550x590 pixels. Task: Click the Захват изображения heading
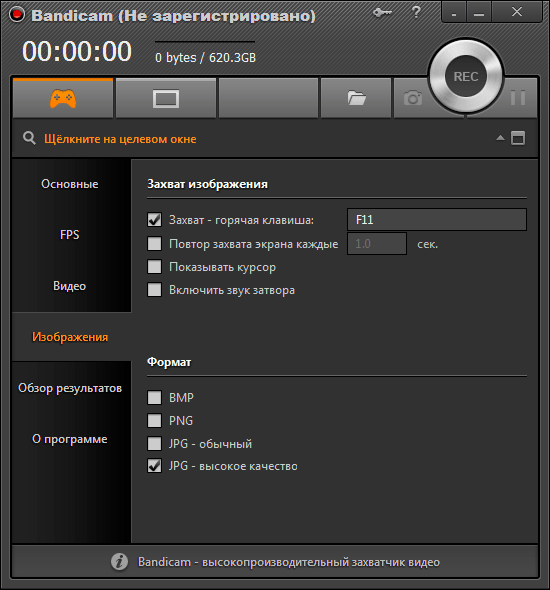click(207, 184)
